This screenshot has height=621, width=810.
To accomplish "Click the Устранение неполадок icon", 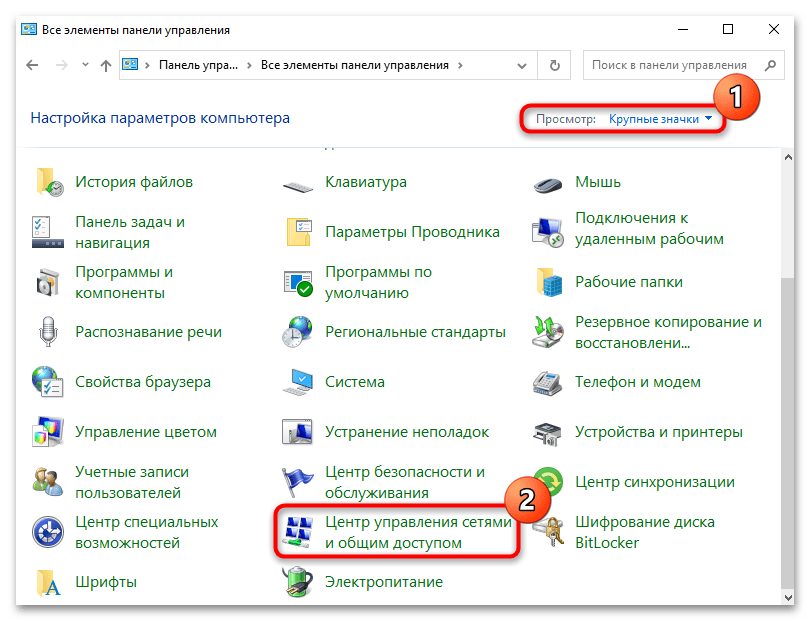I will (297, 431).
